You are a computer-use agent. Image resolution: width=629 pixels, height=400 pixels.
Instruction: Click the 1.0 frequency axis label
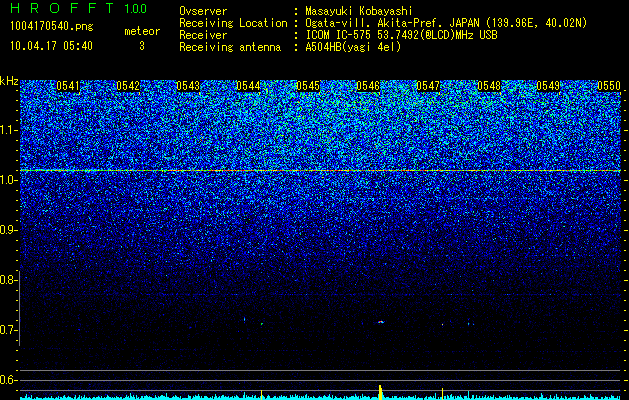coord(8,180)
